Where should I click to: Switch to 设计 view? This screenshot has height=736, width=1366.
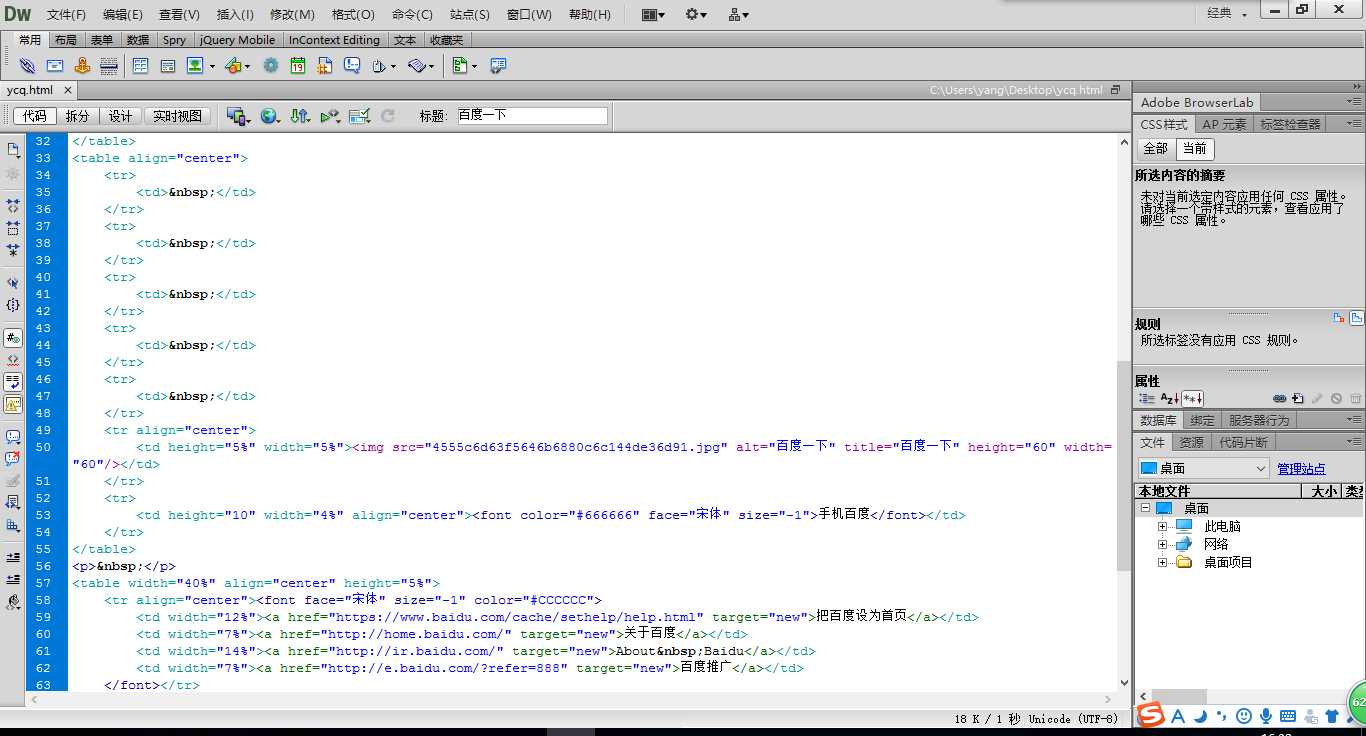(x=120, y=116)
